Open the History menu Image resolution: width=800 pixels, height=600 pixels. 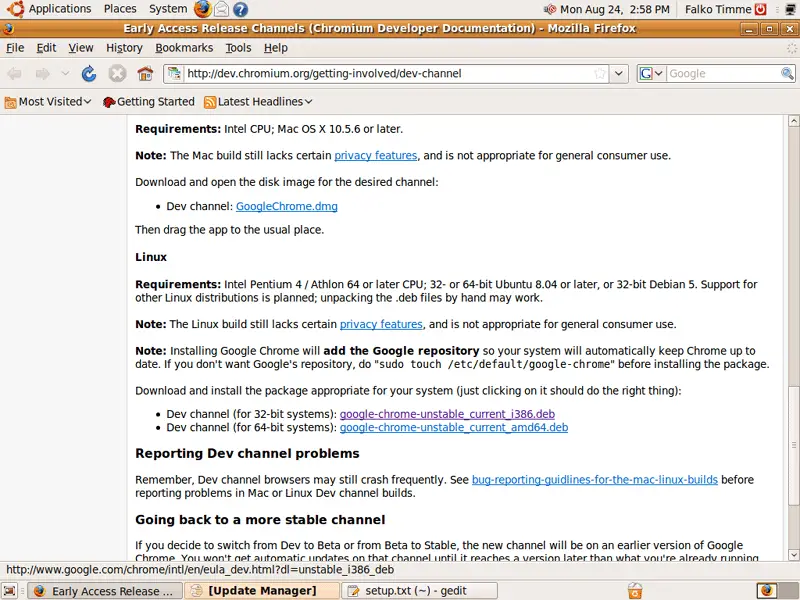(x=124, y=48)
